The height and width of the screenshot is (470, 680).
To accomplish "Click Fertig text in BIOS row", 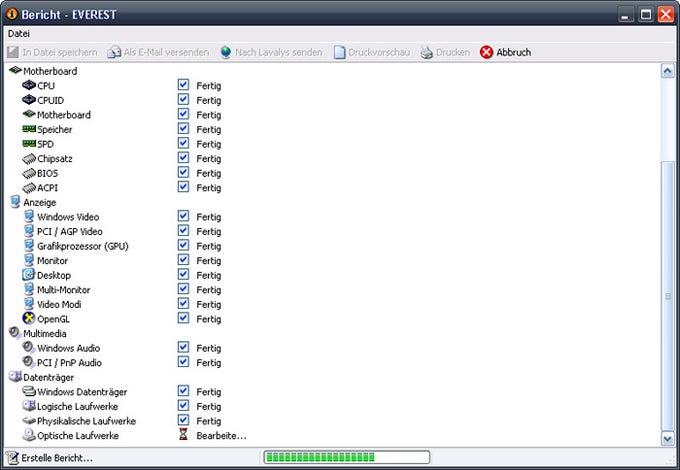I will click(209, 173).
